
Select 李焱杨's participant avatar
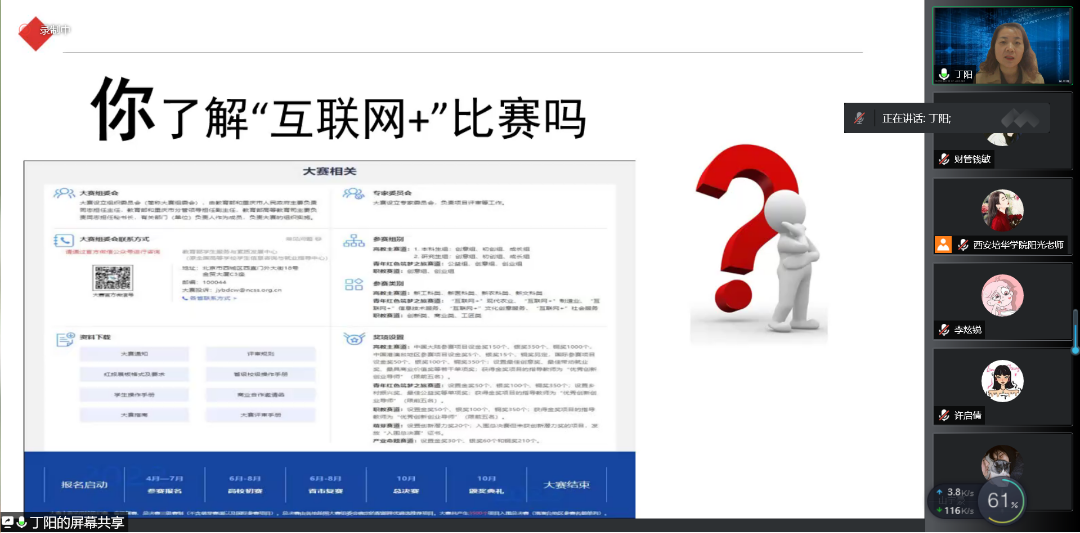click(1002, 295)
